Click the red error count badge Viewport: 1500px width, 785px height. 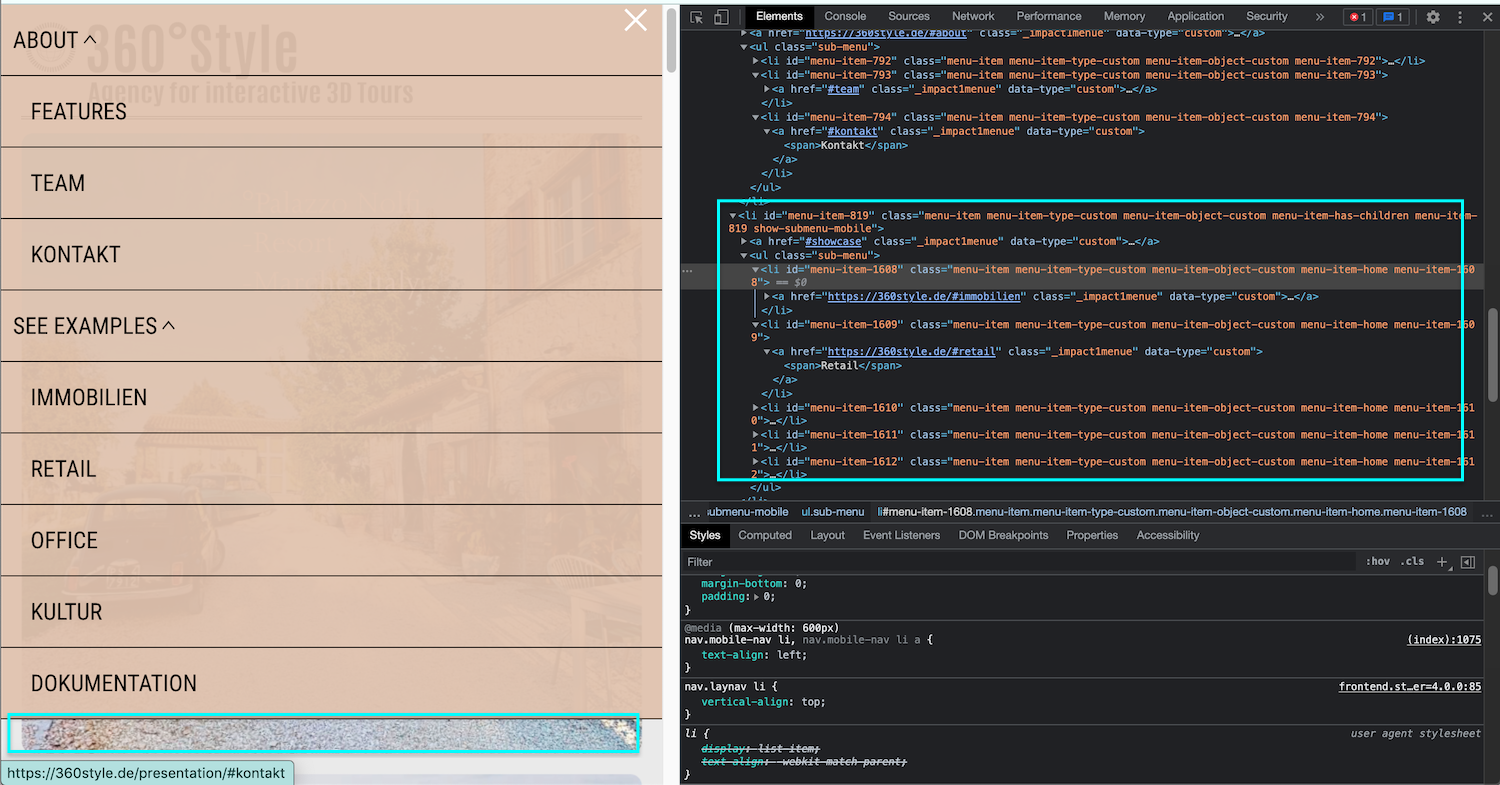1357,17
